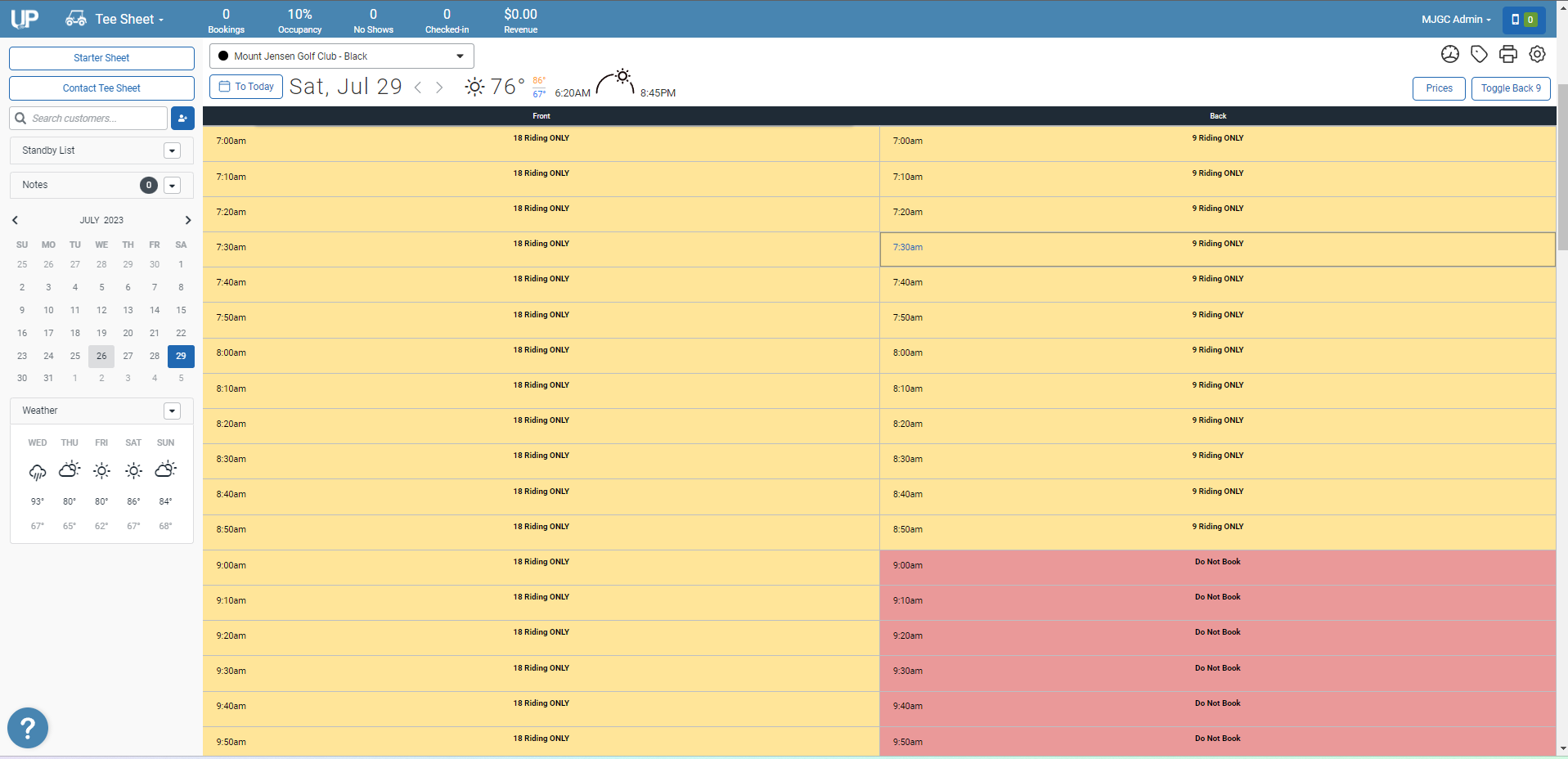Open the Mount Jensen Golf Club course selector
The width and height of the screenshot is (1568, 759).
[341, 56]
